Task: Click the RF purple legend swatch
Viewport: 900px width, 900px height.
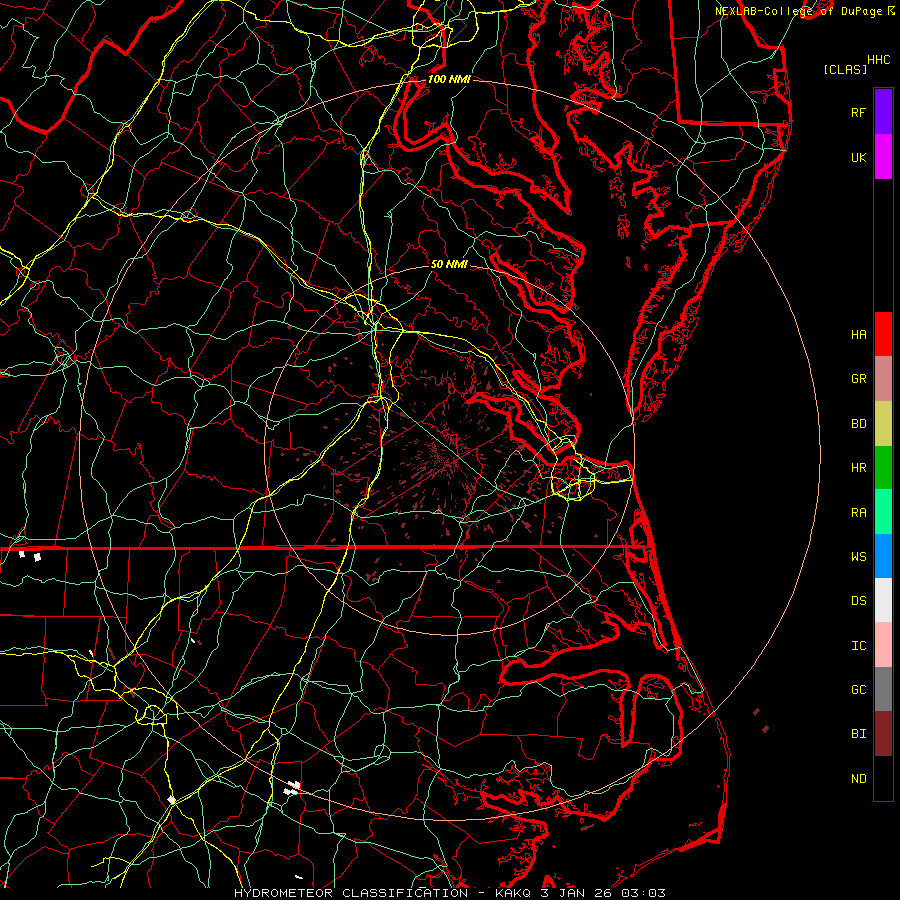Action: click(x=883, y=112)
